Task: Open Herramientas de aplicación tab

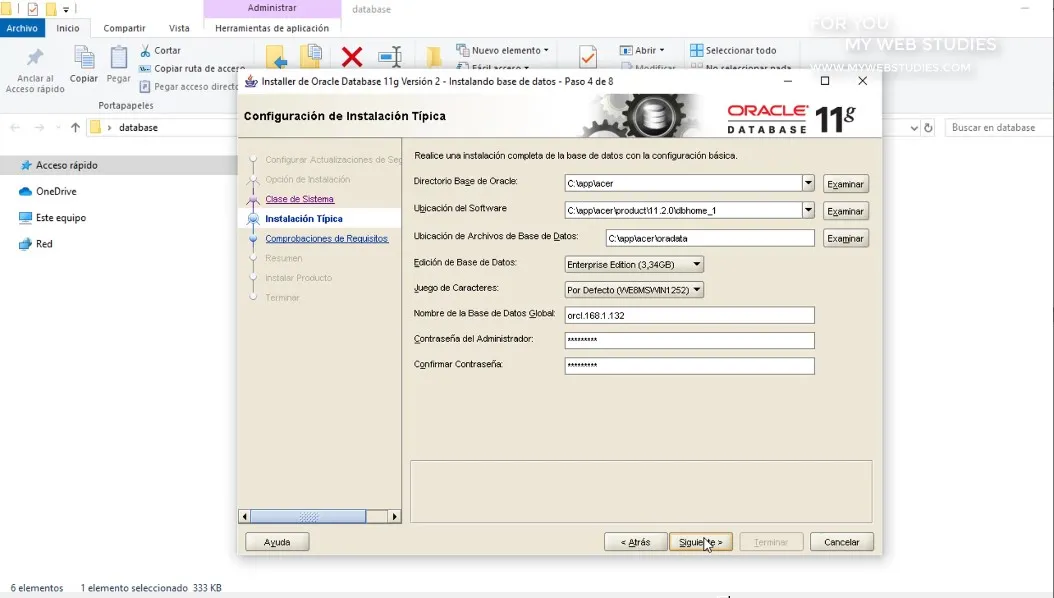Action: click(x=272, y=28)
